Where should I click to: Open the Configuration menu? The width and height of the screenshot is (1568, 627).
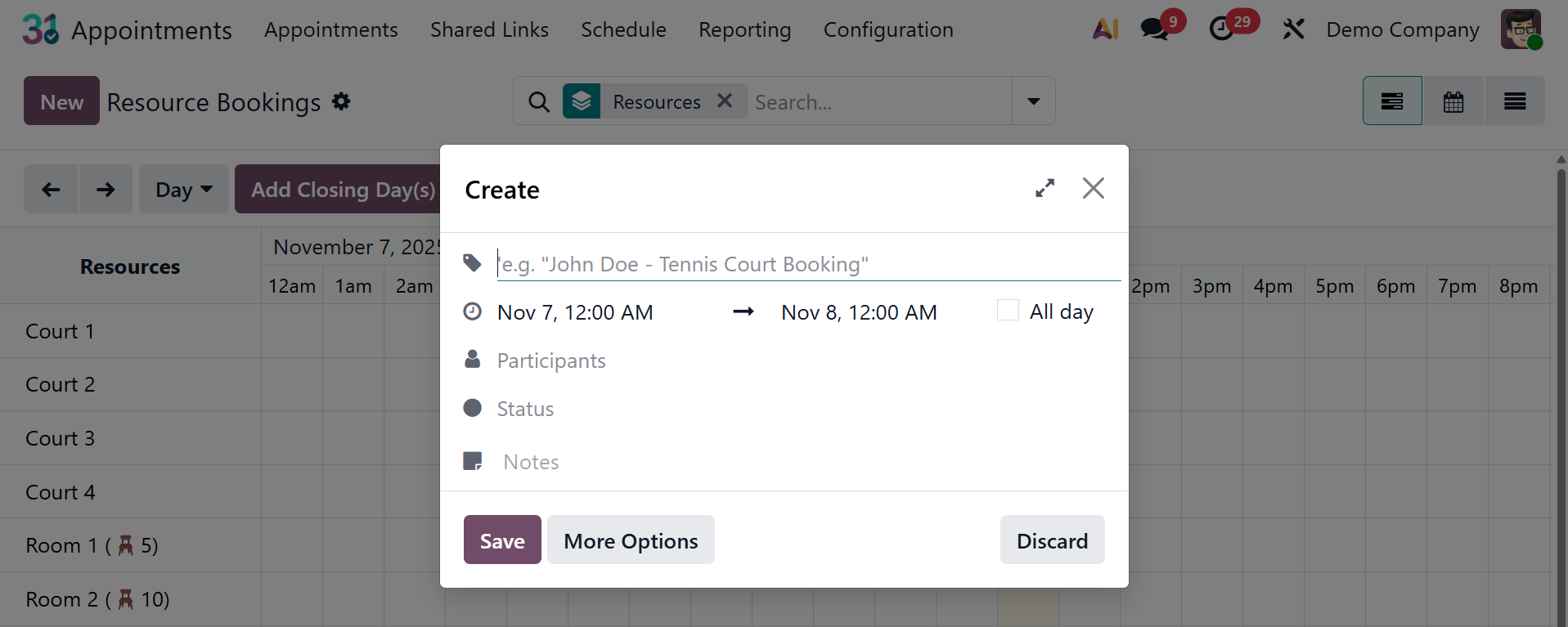point(888,30)
